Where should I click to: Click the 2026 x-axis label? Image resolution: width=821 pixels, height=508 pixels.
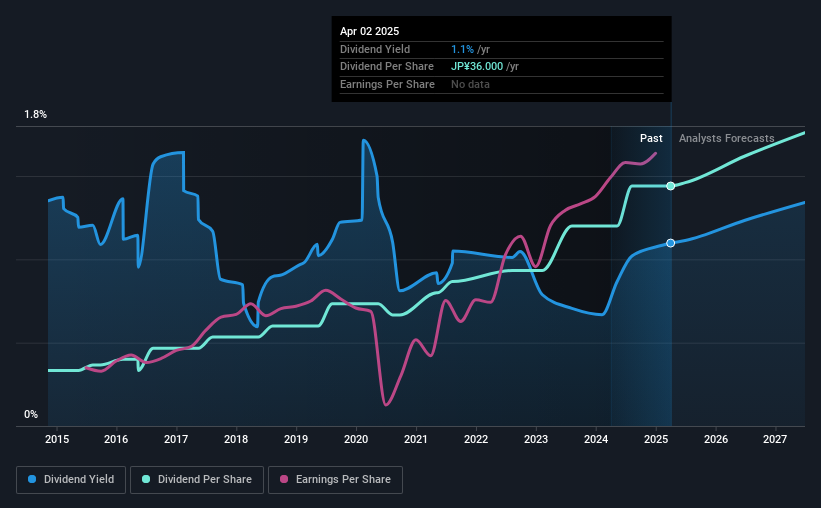tap(716, 439)
